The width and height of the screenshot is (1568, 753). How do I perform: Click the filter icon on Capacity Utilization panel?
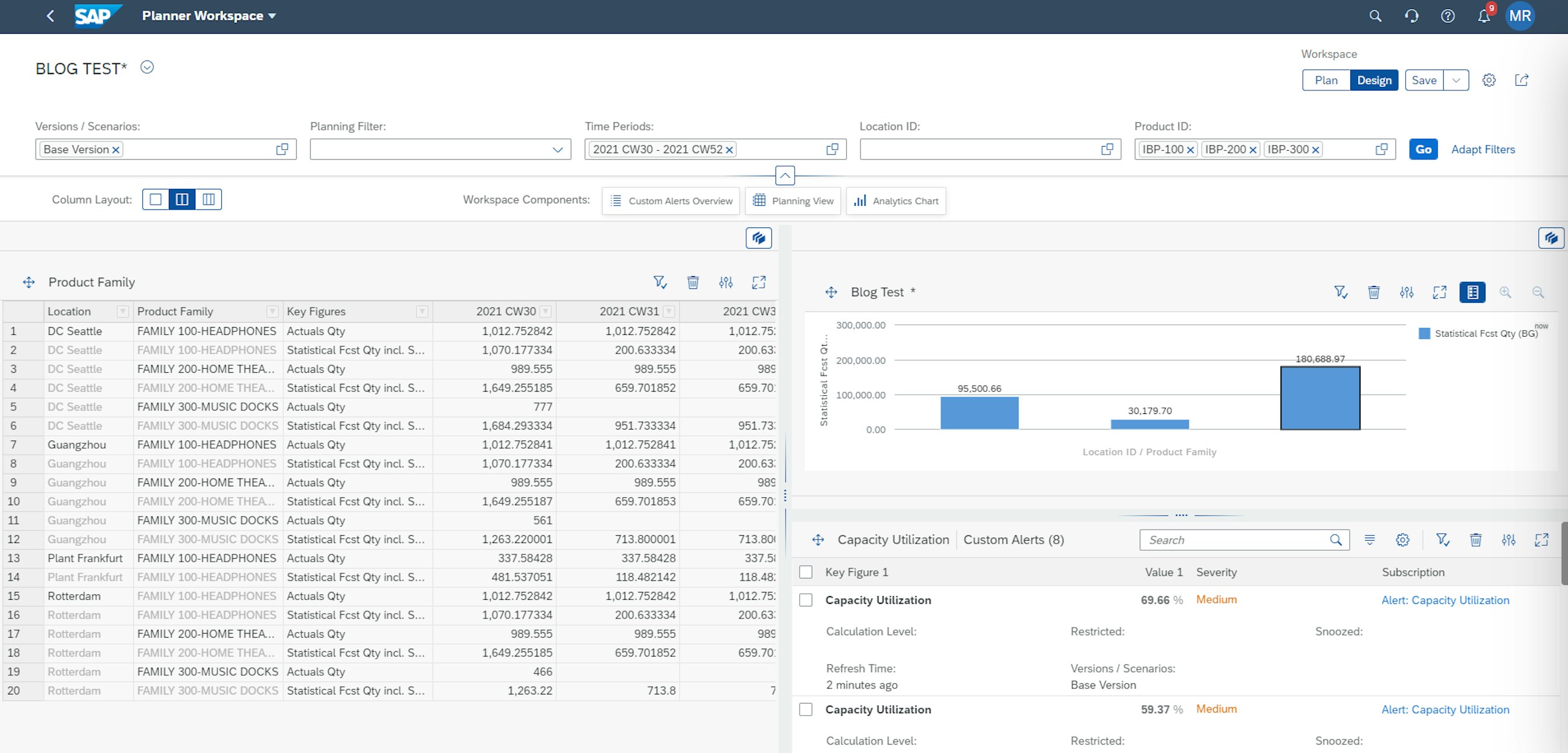(x=1443, y=539)
